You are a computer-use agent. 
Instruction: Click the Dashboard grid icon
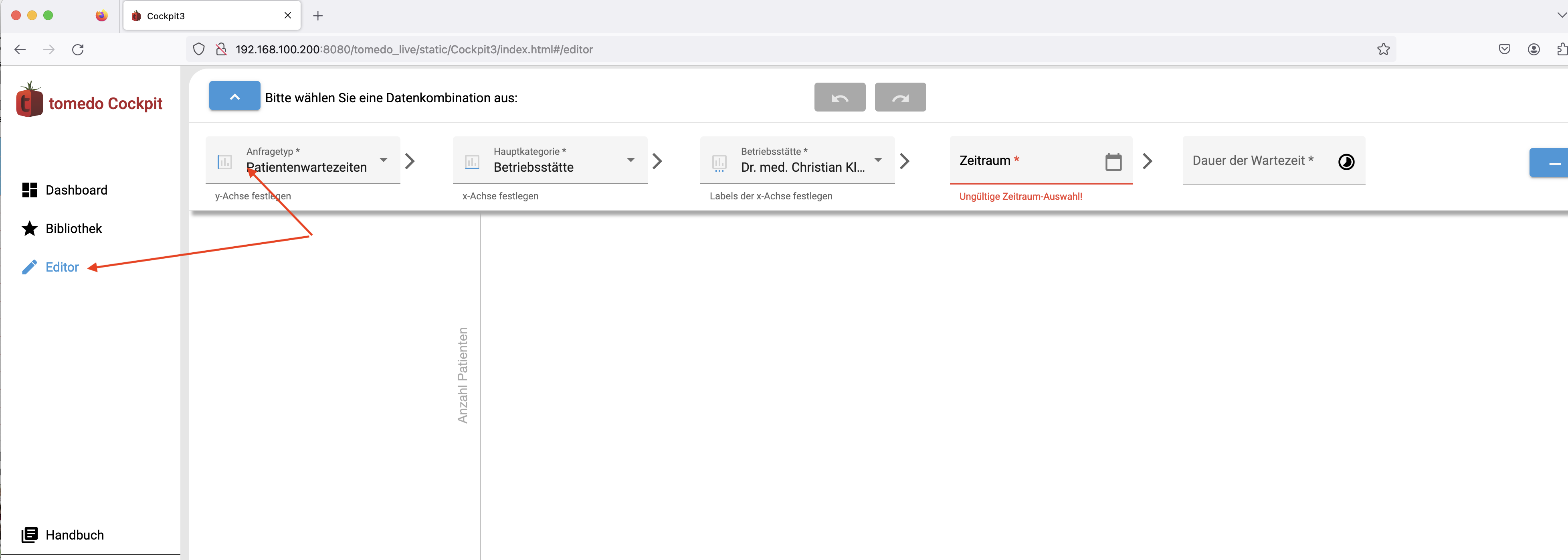pyautogui.click(x=29, y=190)
